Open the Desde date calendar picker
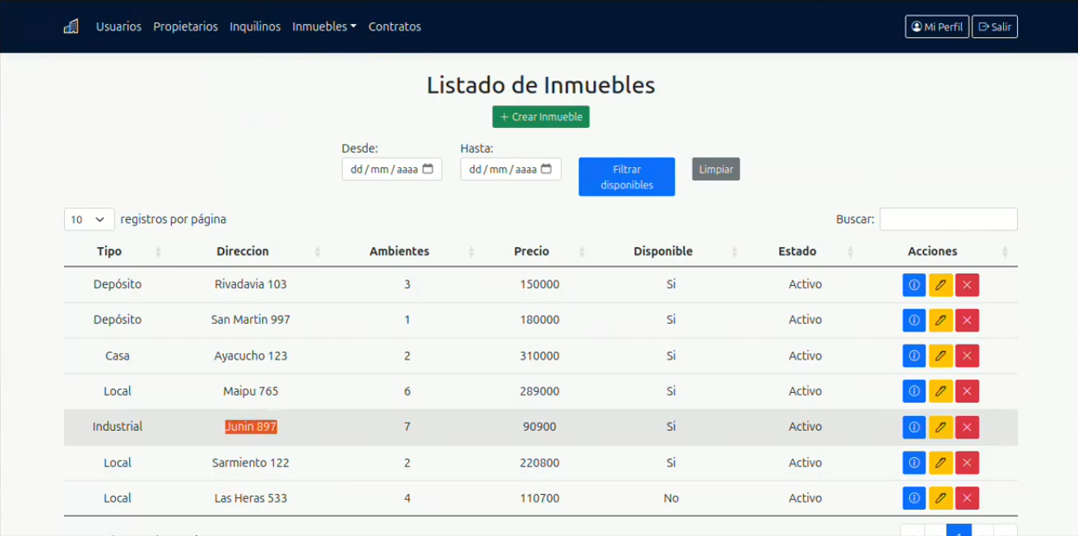The width and height of the screenshot is (1078, 536). 428,169
